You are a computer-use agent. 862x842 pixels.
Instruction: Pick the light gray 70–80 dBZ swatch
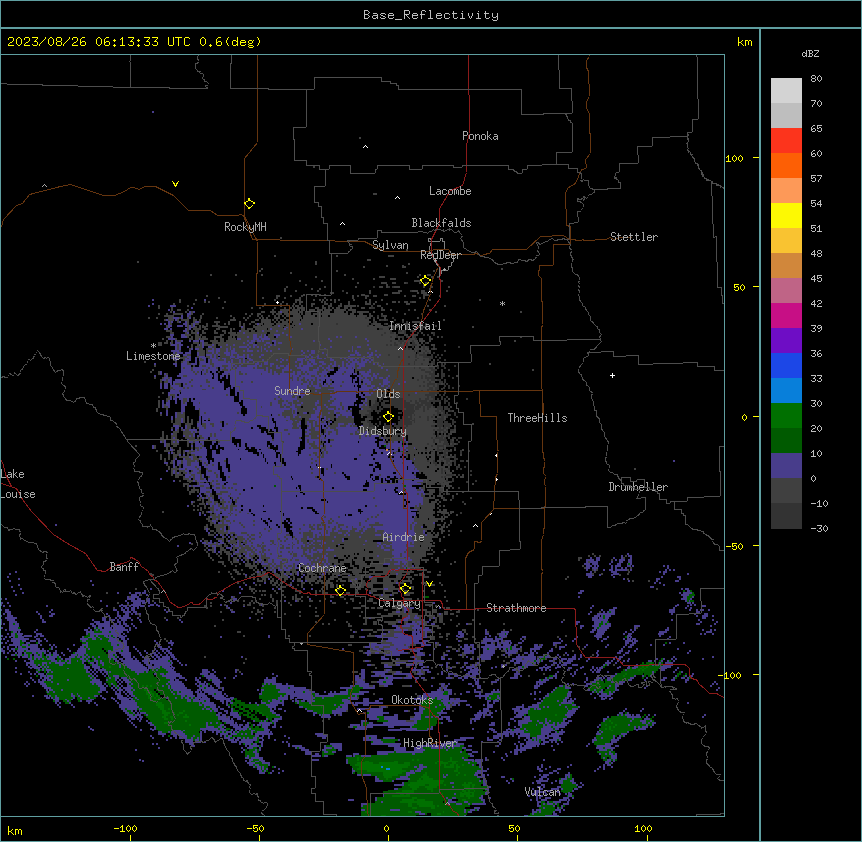tap(786, 91)
